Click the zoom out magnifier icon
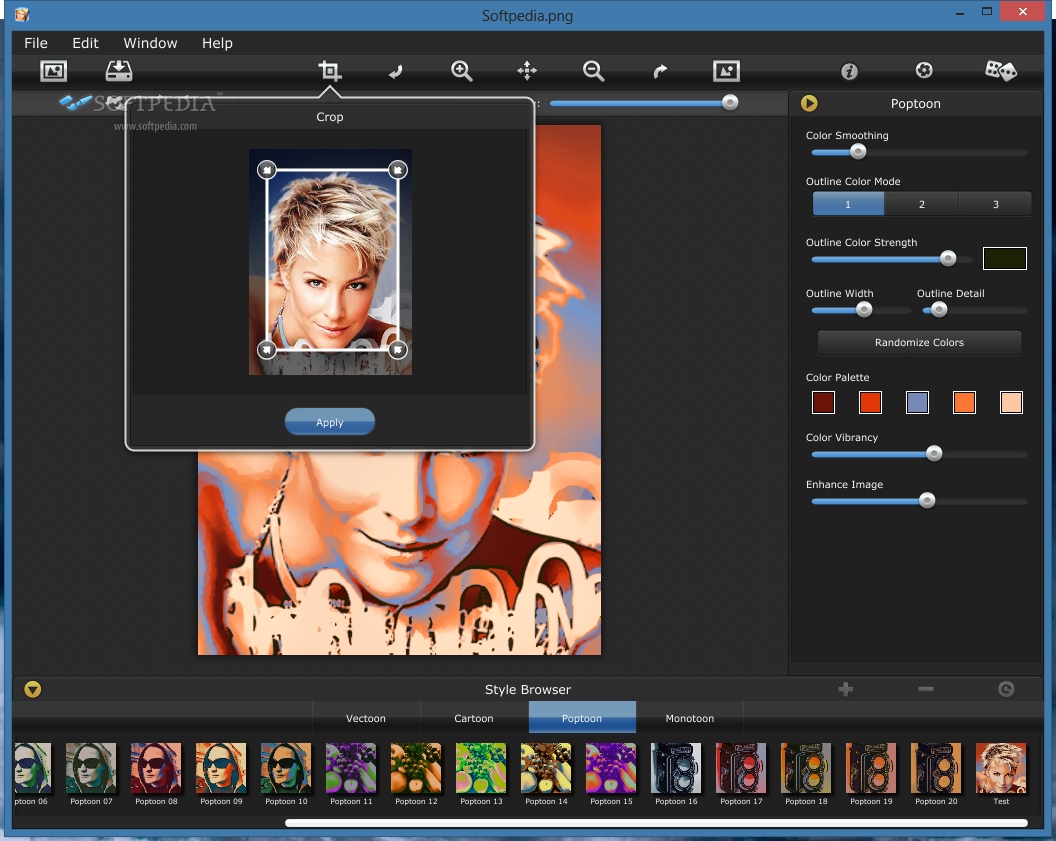Screen dimensions: 1056x841 (x=593, y=71)
